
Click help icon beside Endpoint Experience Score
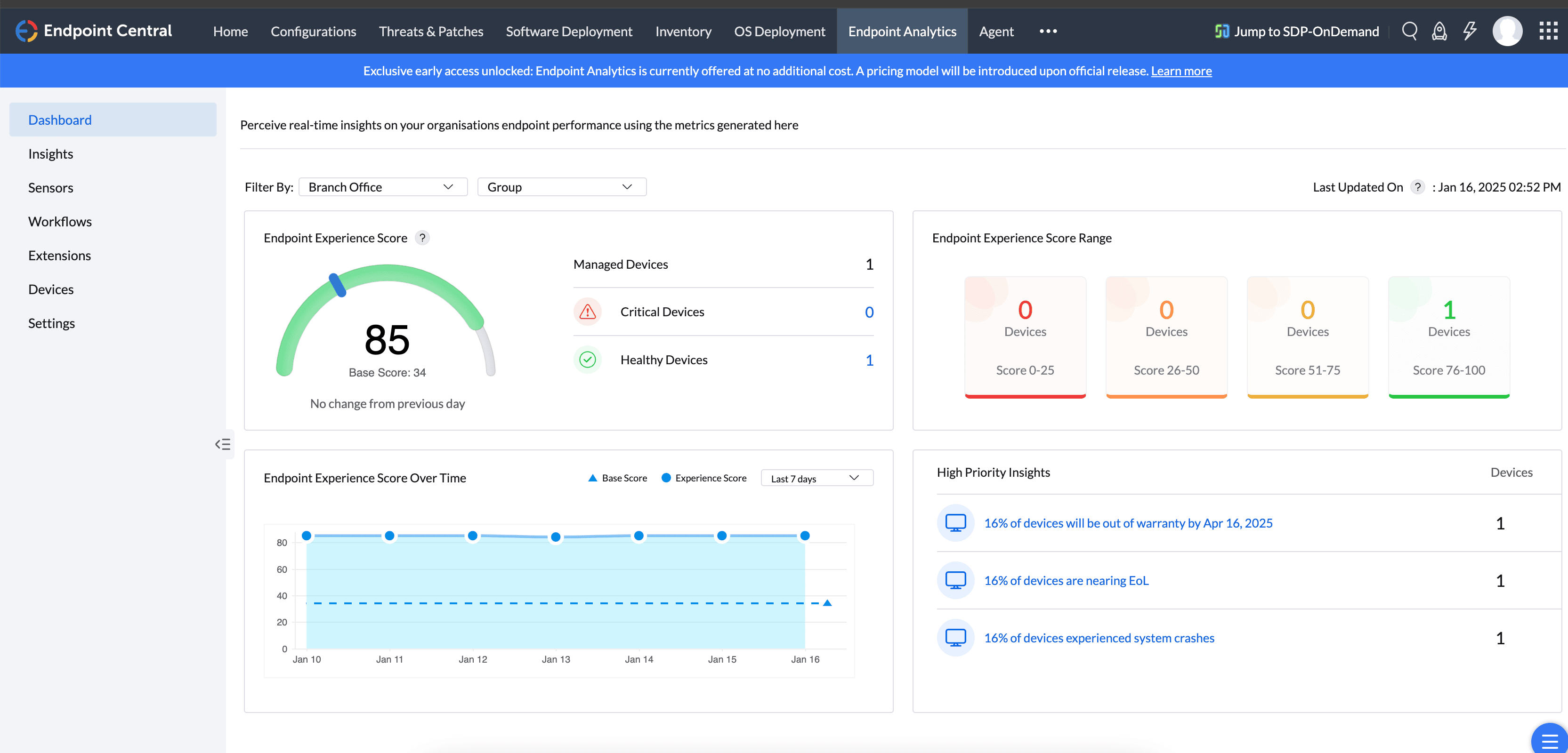422,238
